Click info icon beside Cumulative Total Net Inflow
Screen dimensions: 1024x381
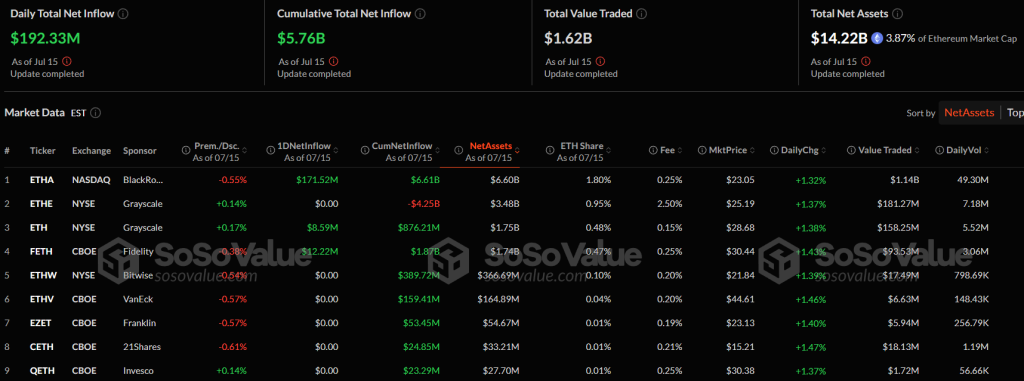(421, 13)
